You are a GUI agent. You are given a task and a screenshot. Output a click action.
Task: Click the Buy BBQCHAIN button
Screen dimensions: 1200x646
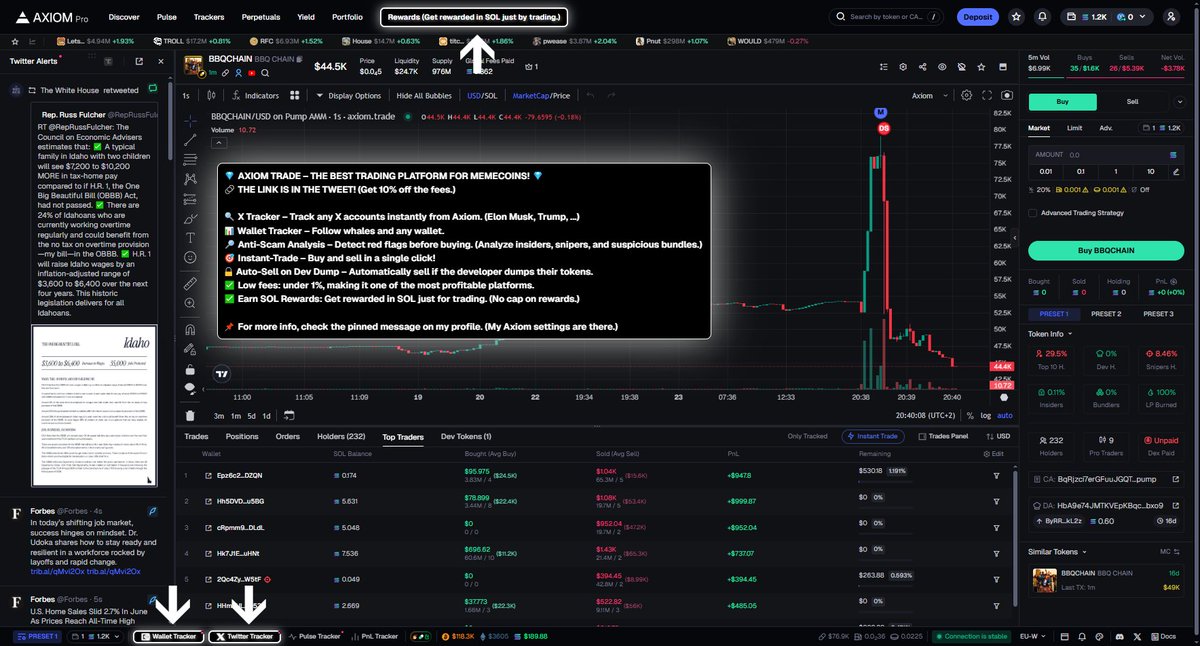click(x=1106, y=250)
